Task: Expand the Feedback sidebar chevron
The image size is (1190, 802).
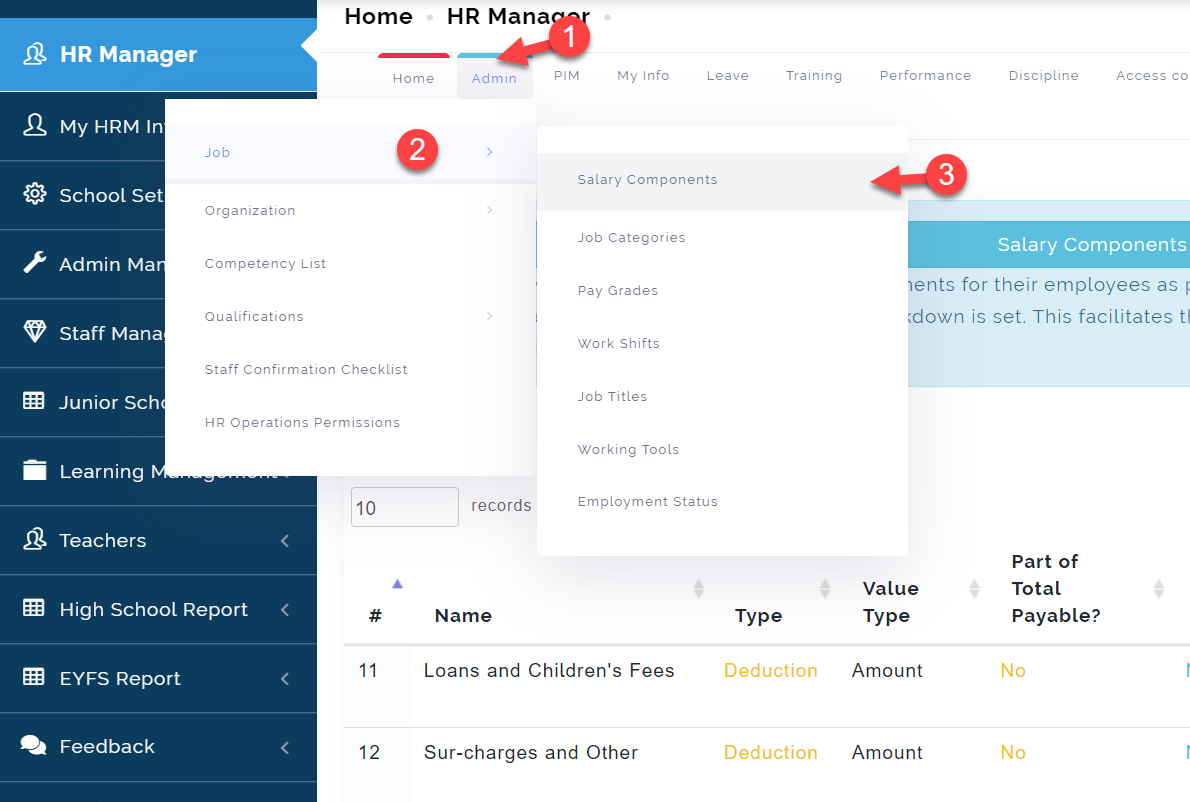Action: (285, 747)
